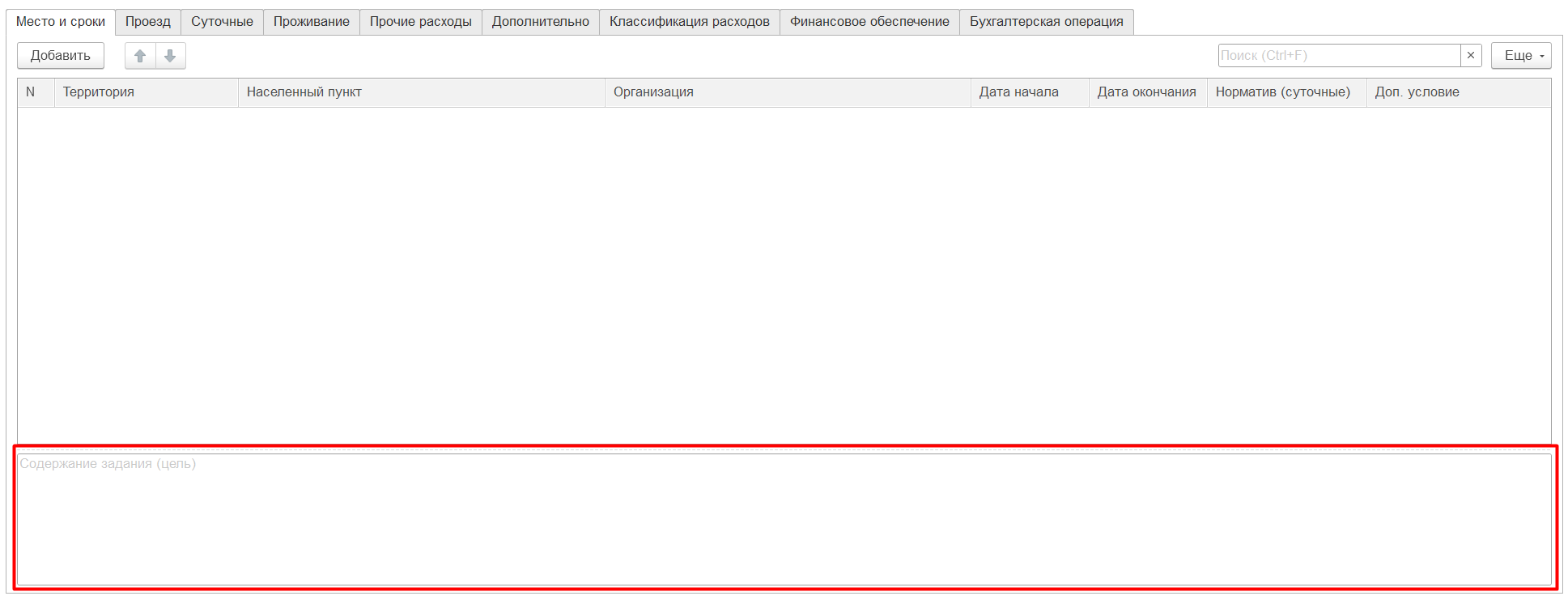Viewport: 1568px width, 596px height.
Task: Go to the Прочие расходы tab
Action: click(x=421, y=22)
